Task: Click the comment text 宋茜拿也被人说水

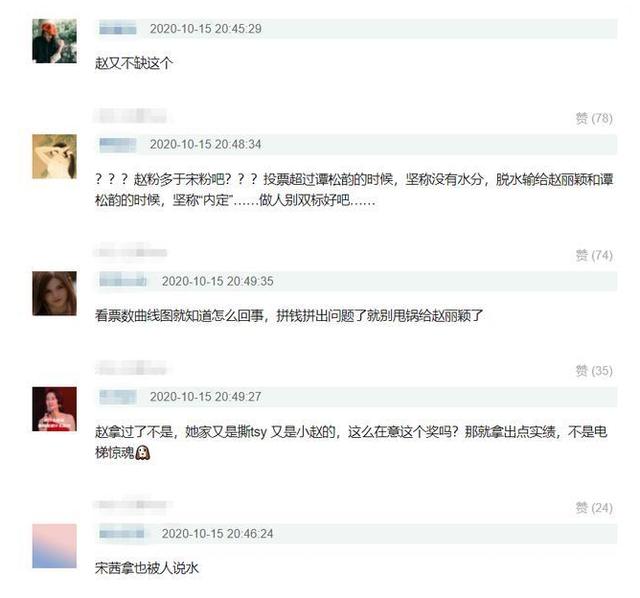Action: coord(147,568)
